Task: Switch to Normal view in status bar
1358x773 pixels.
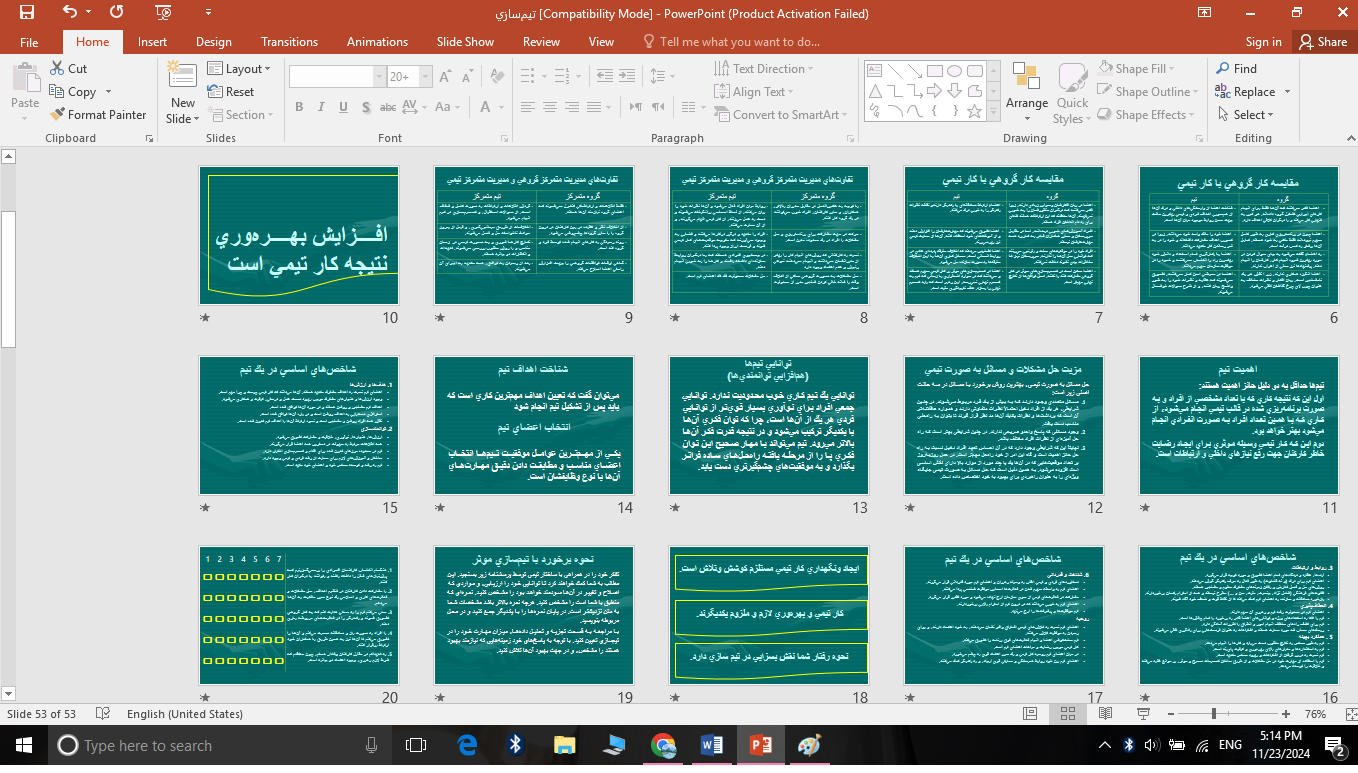Action: point(1030,714)
